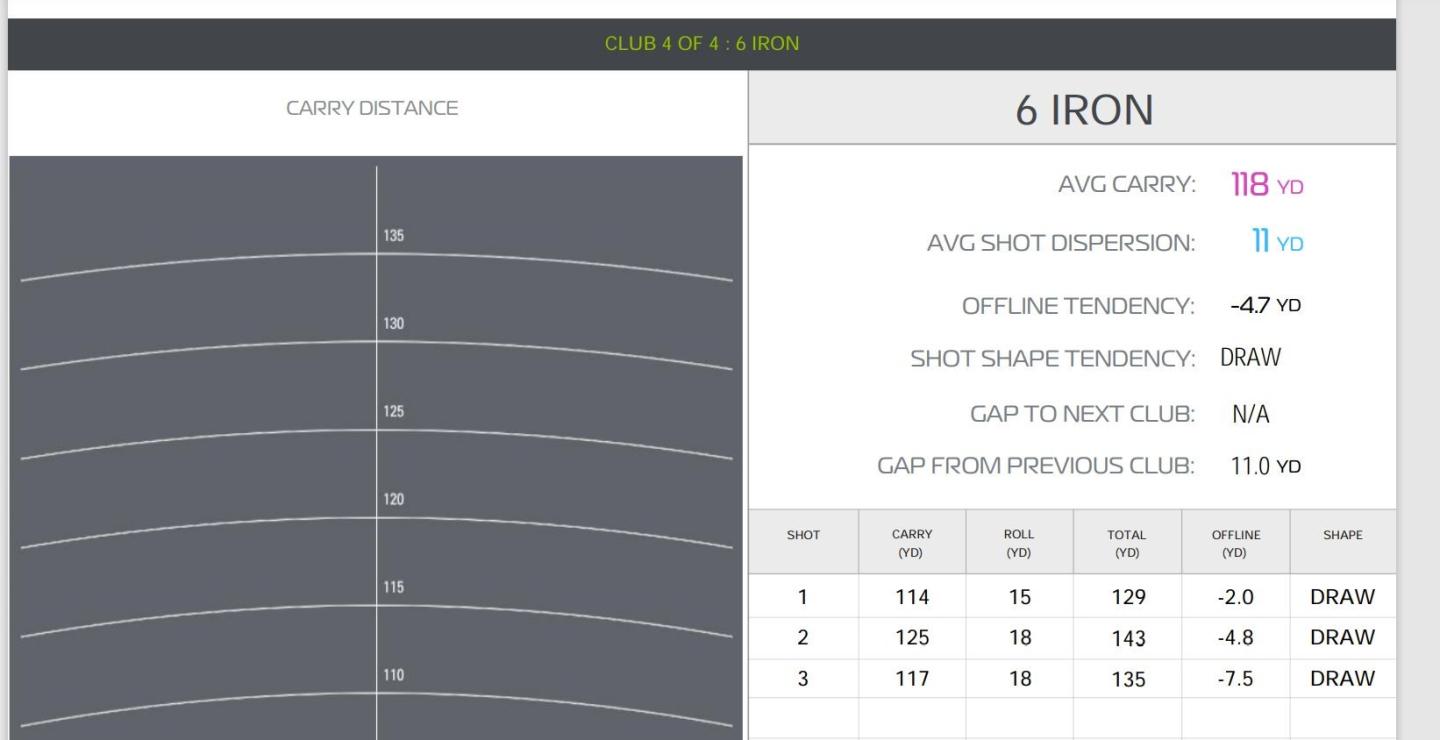Select the DRAW shot shape tendency value
The height and width of the screenshot is (740, 1440).
(1250, 358)
